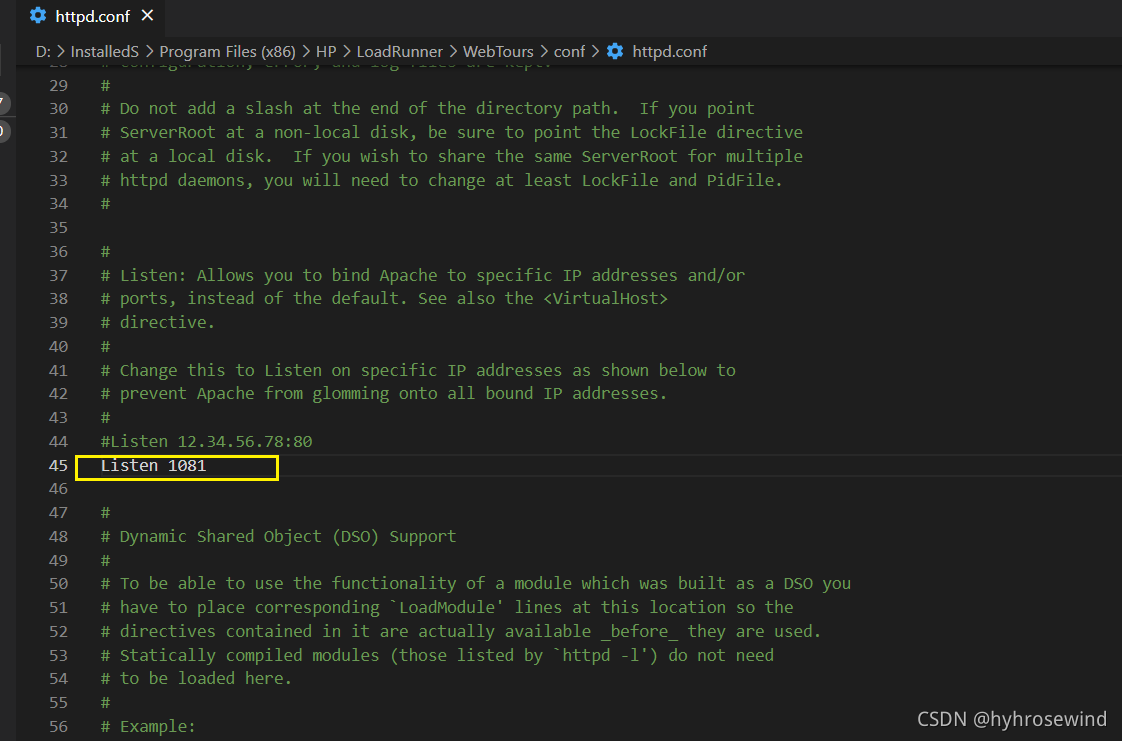Click the 'ports, instead of the default' line
The height and width of the screenshot is (741, 1122).
384,298
